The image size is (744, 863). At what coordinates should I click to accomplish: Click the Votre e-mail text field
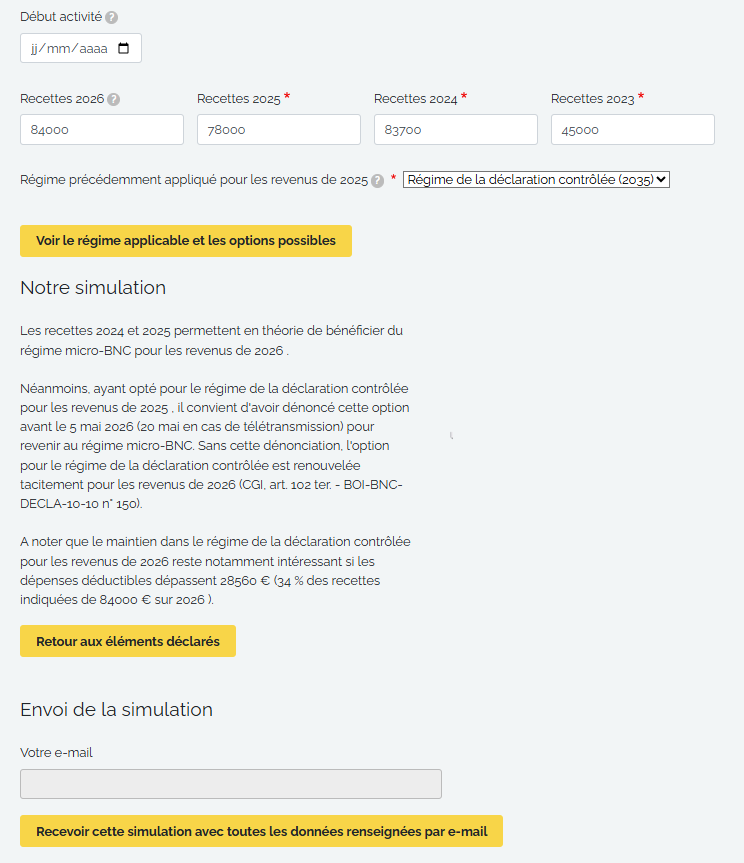231,784
